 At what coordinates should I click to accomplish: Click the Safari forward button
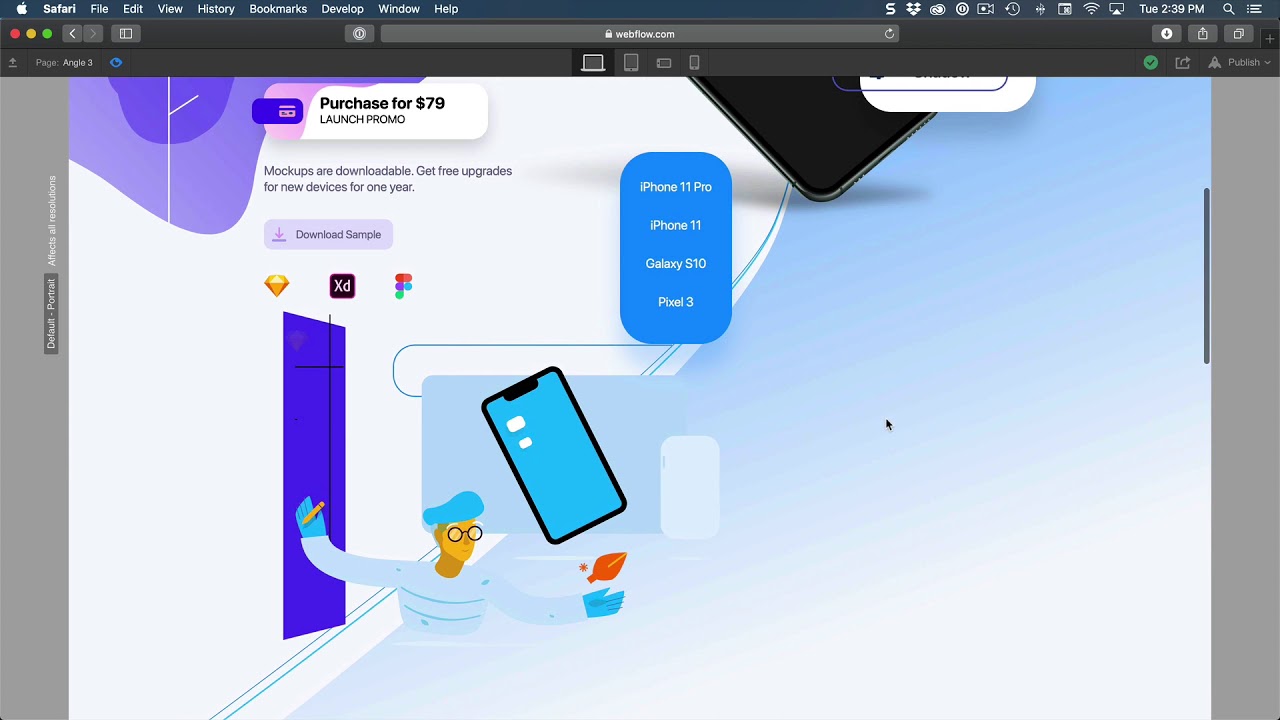(93, 33)
